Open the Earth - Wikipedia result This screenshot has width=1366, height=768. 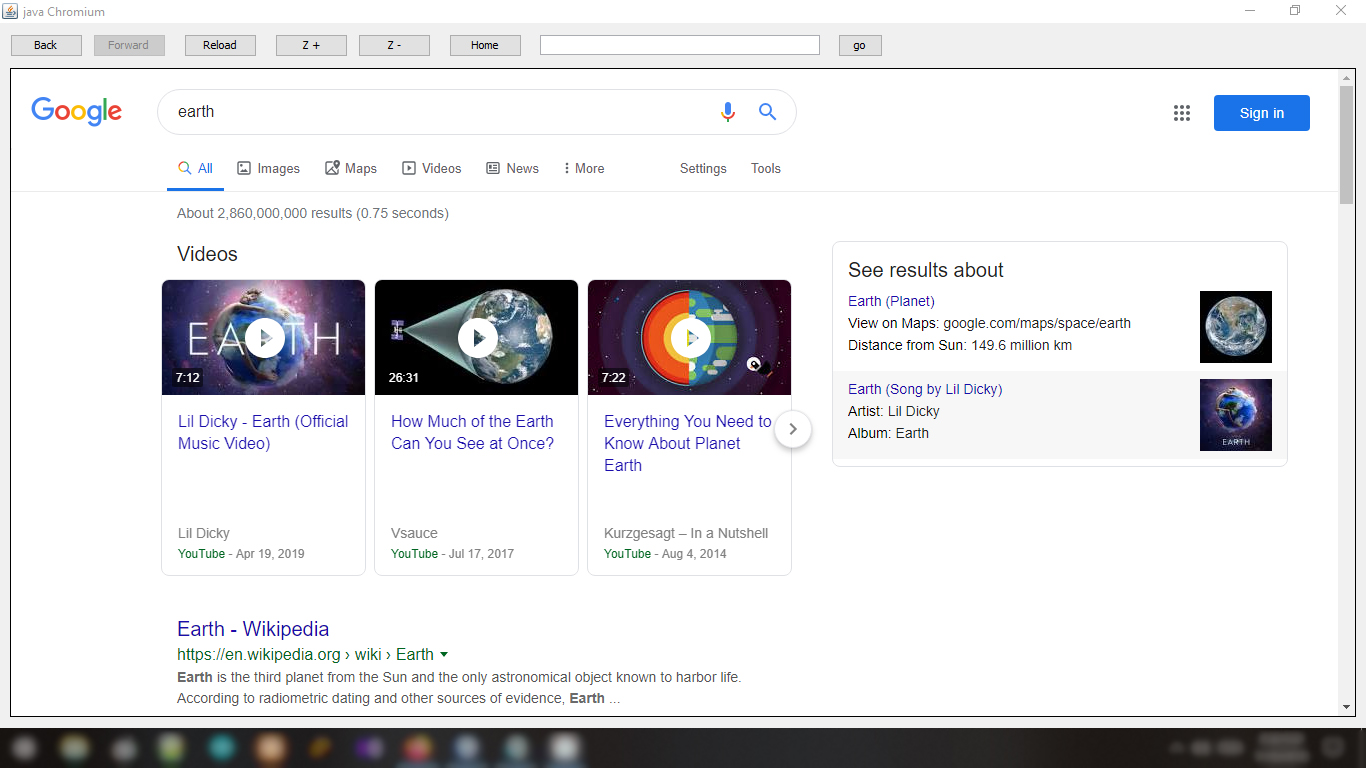pos(253,629)
